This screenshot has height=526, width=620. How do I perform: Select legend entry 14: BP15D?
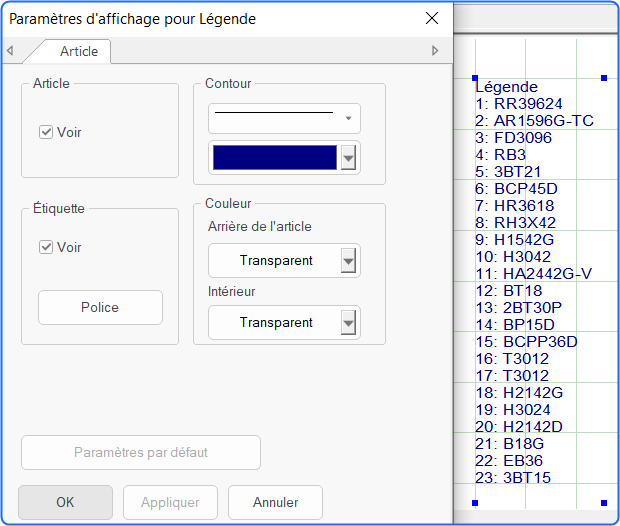tap(515, 325)
